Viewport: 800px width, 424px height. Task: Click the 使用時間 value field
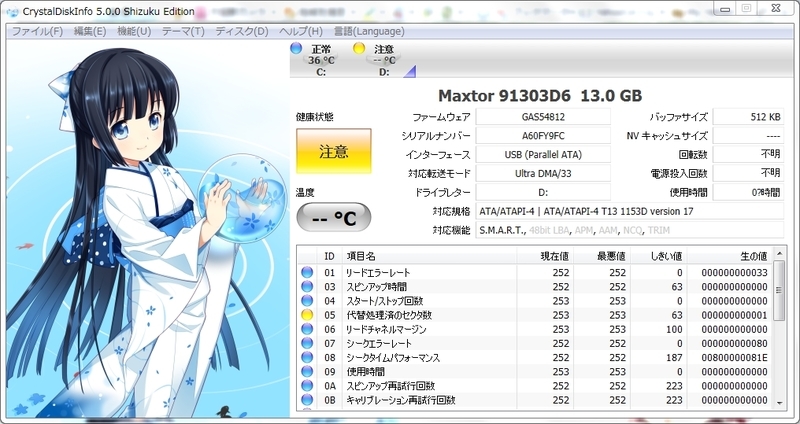tap(748, 192)
